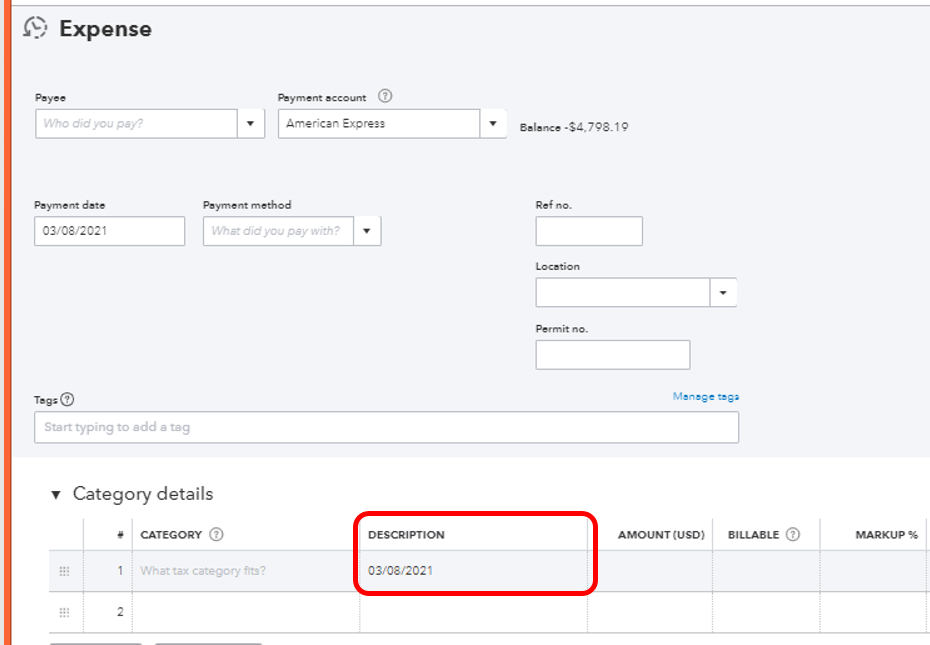Screen dimensions: 930x645
Task: Click the Billable column help icon
Action: click(x=792, y=535)
